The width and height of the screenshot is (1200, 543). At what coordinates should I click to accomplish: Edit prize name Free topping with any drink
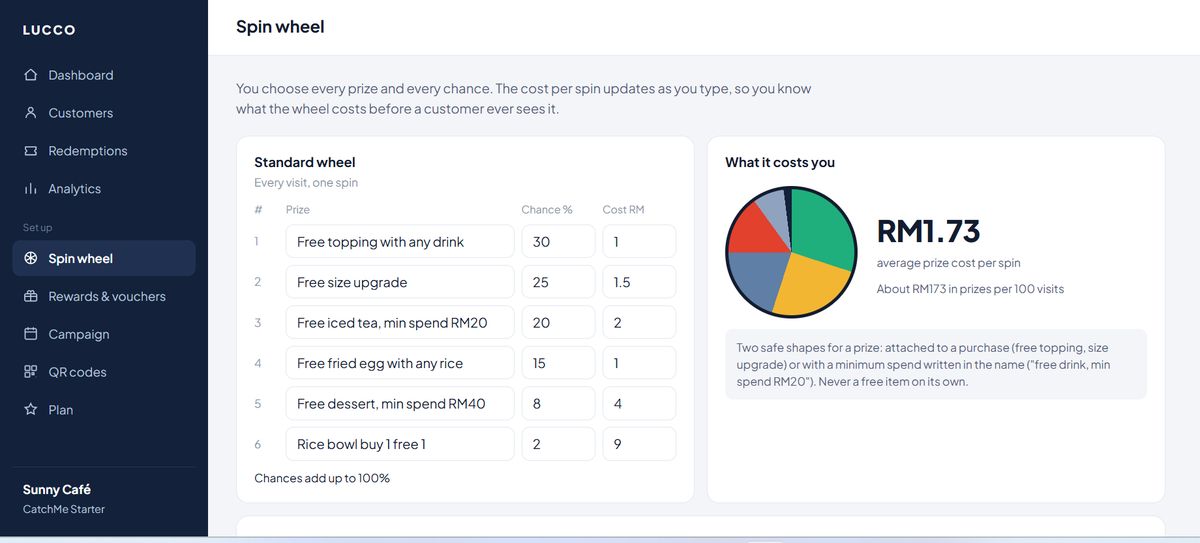click(x=400, y=242)
